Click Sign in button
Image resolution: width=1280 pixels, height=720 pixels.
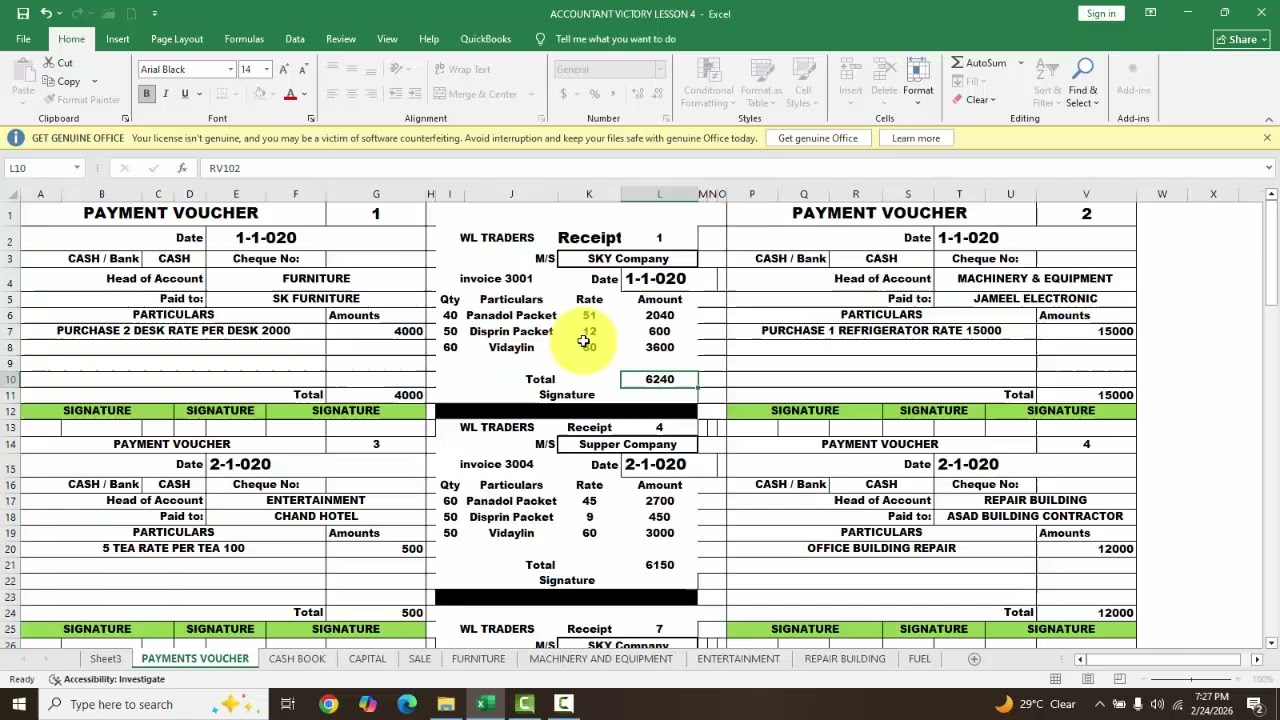point(1101,13)
